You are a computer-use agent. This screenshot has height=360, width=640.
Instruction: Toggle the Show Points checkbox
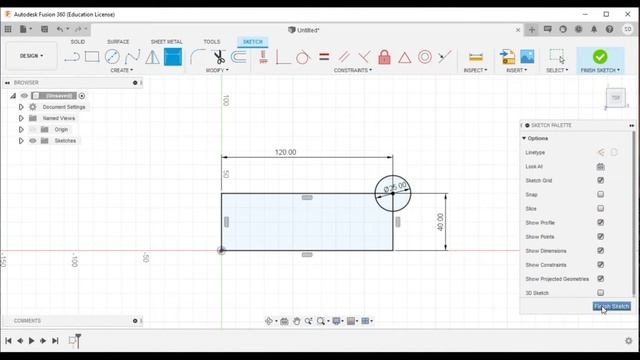600,237
